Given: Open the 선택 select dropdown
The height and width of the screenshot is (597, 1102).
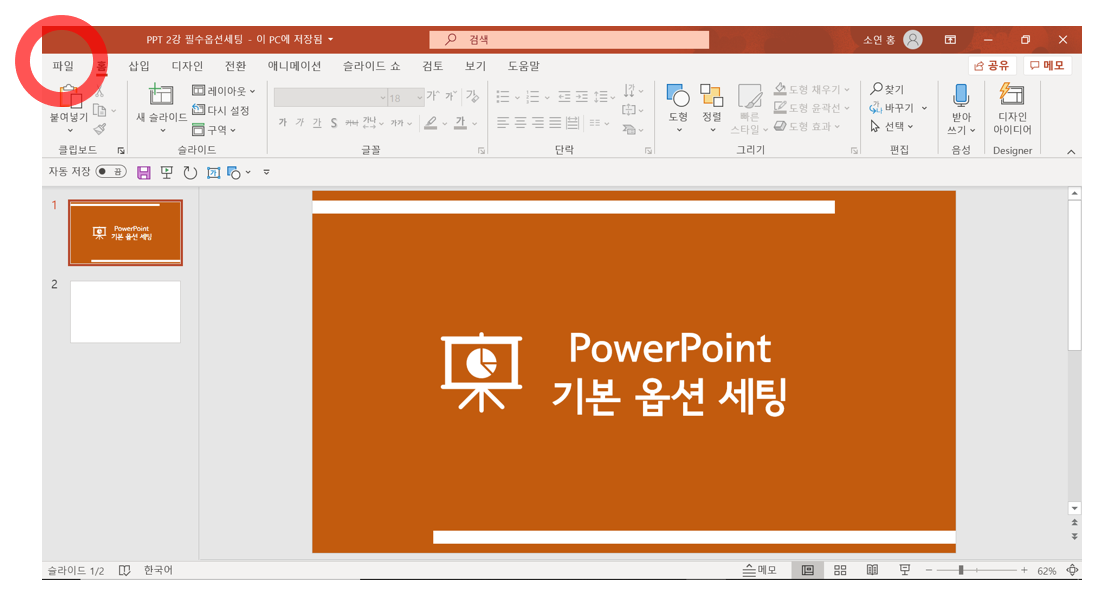Looking at the screenshot, I should pos(892,127).
